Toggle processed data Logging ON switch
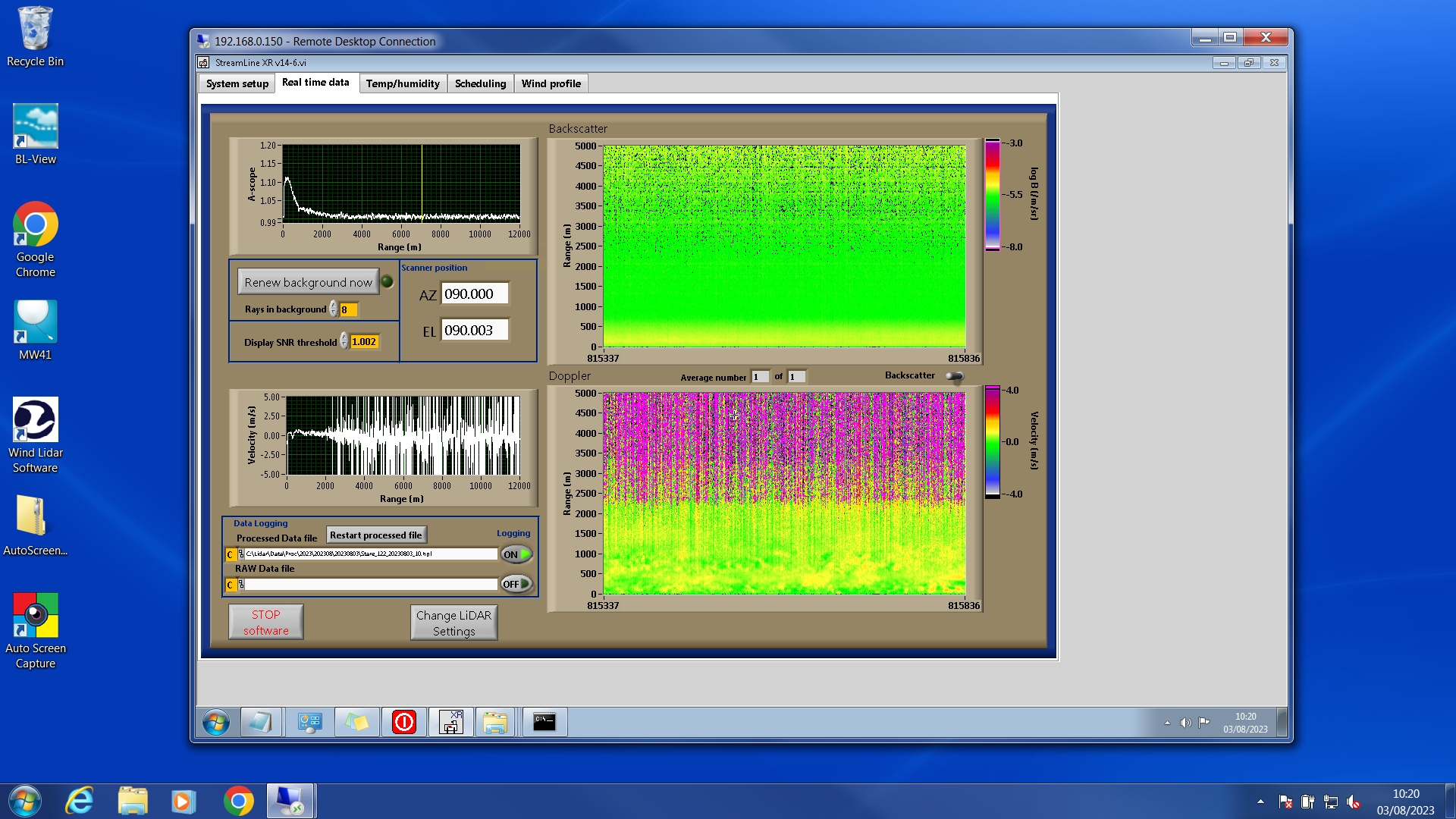This screenshot has width=1456, height=819. (516, 554)
